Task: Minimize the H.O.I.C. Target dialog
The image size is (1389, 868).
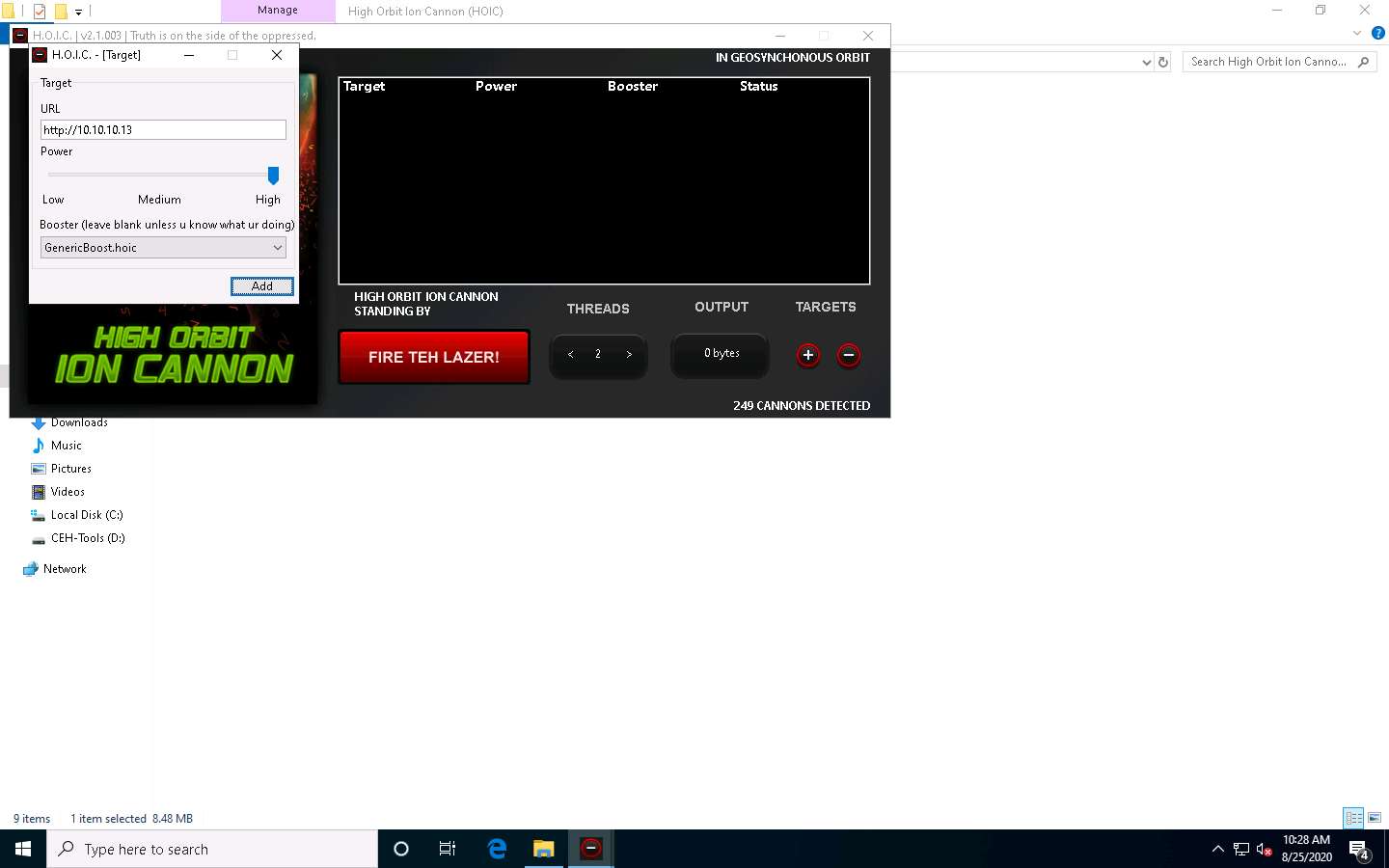Action: 189,55
